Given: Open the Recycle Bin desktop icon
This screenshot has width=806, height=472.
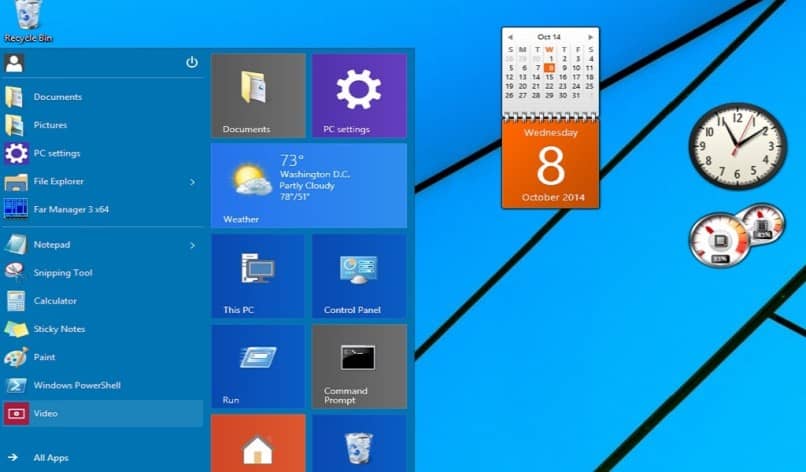Looking at the screenshot, I should (x=27, y=22).
